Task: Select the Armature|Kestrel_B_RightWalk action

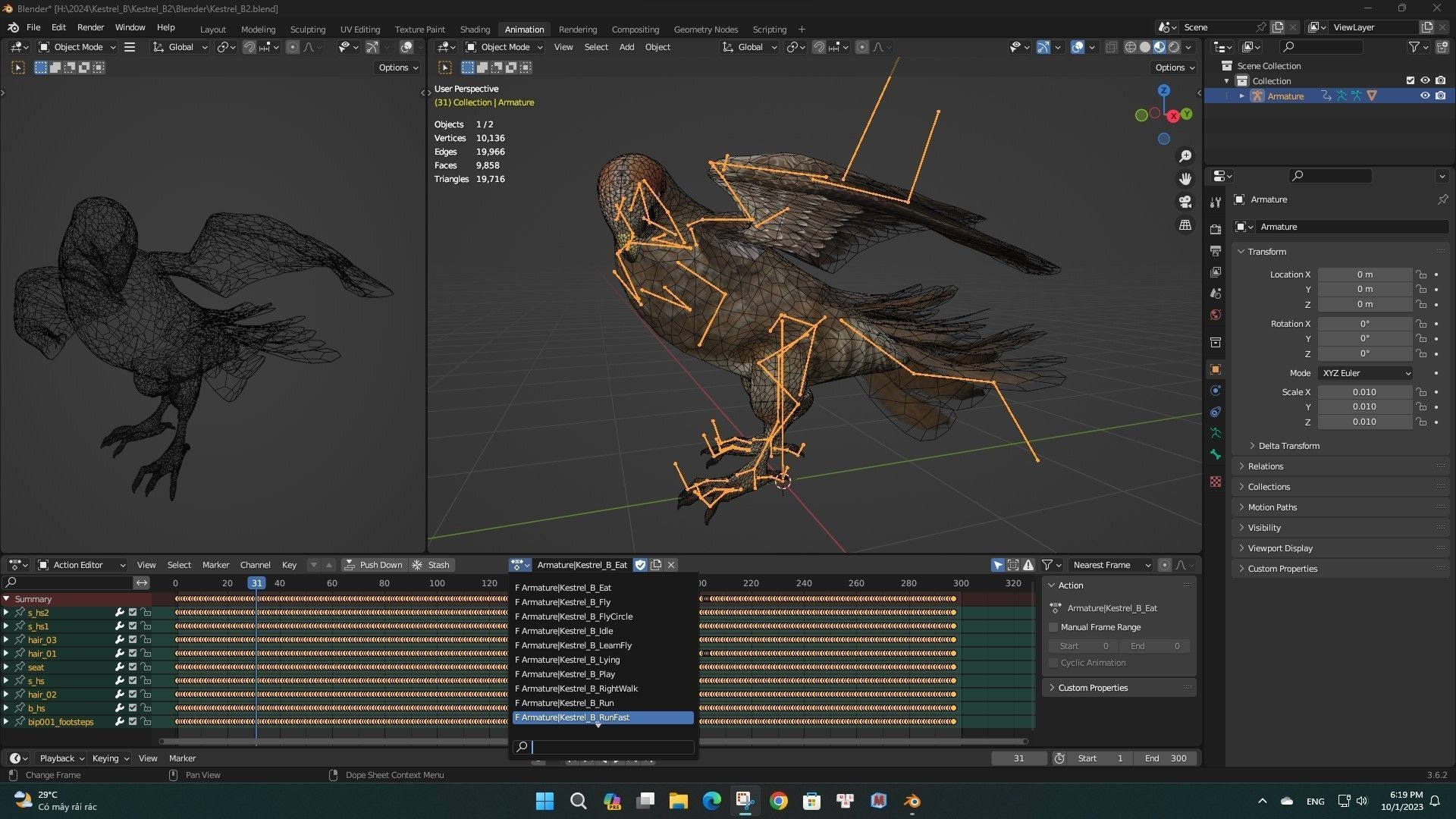Action: 604,689
